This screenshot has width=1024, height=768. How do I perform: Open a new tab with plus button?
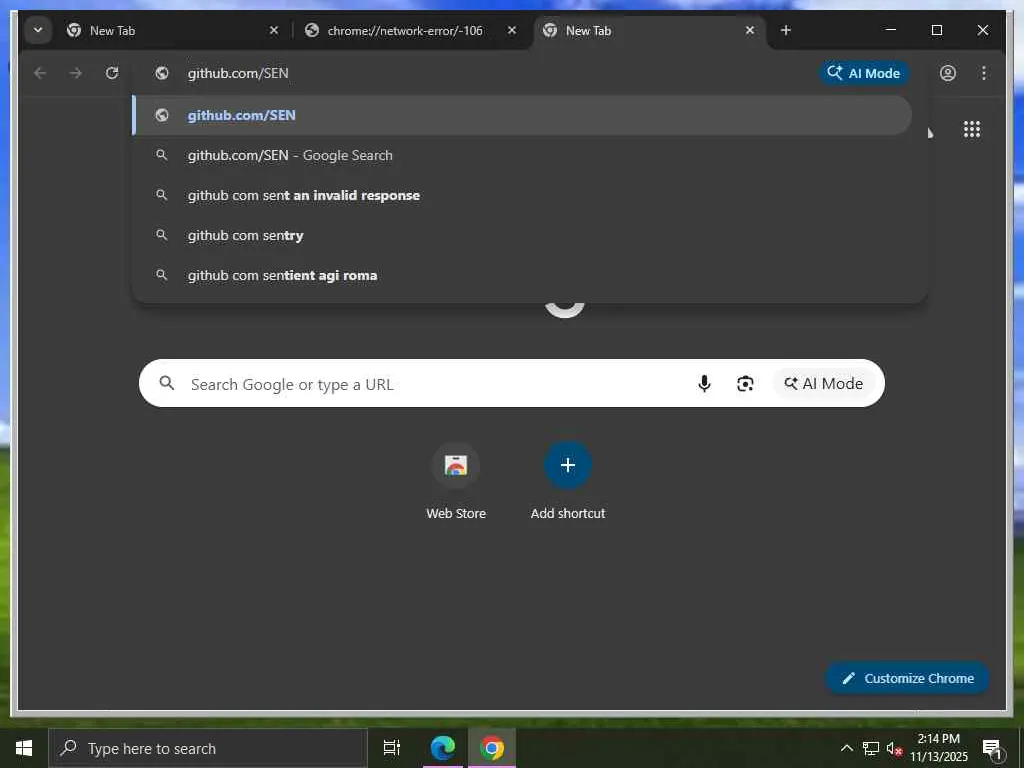786,30
